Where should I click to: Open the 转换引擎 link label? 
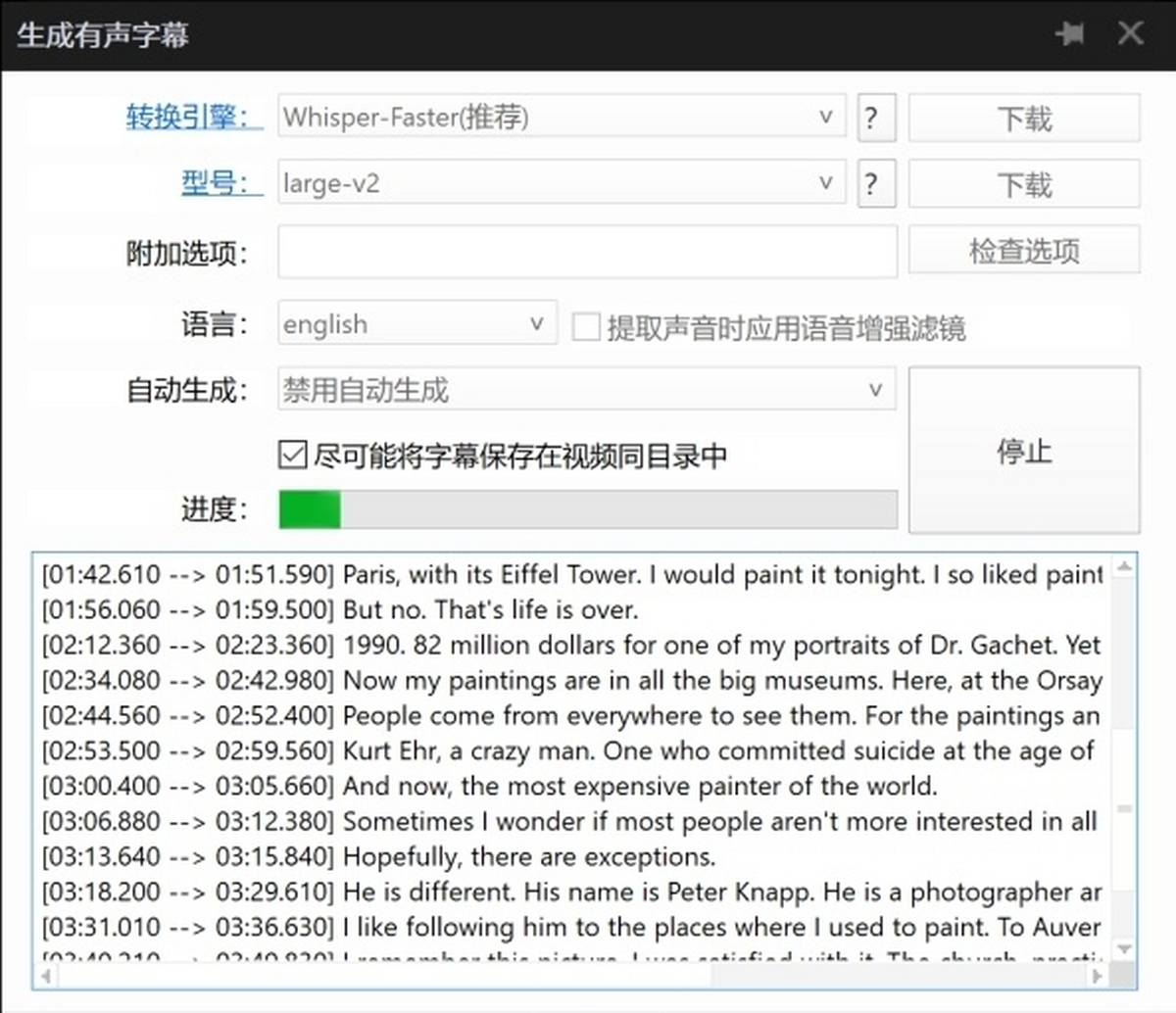coord(194,118)
